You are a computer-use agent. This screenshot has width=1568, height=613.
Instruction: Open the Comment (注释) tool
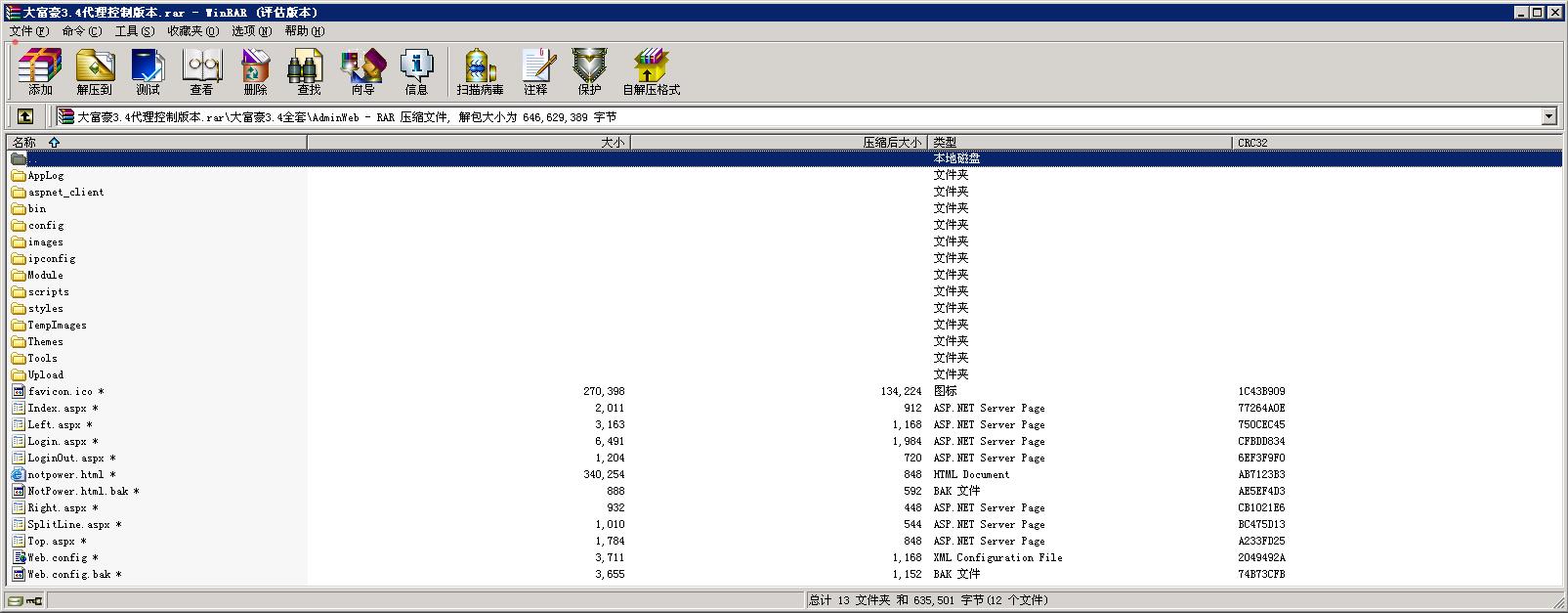[535, 71]
